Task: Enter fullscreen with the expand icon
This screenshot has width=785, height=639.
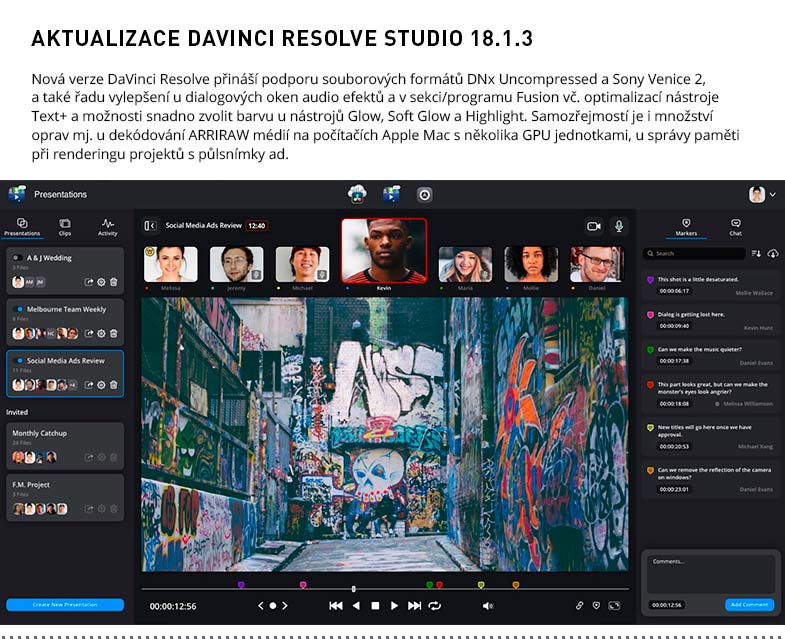Action: [x=614, y=605]
